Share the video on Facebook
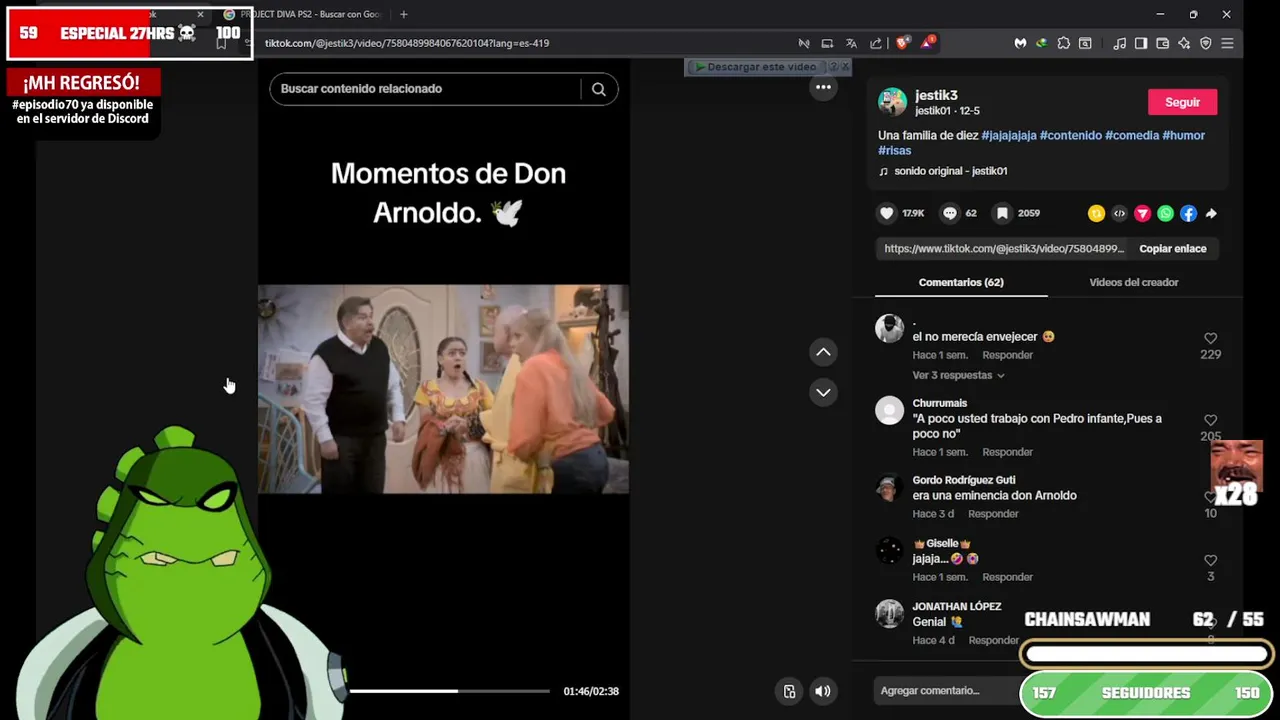This screenshot has height=720, width=1280. [1188, 213]
